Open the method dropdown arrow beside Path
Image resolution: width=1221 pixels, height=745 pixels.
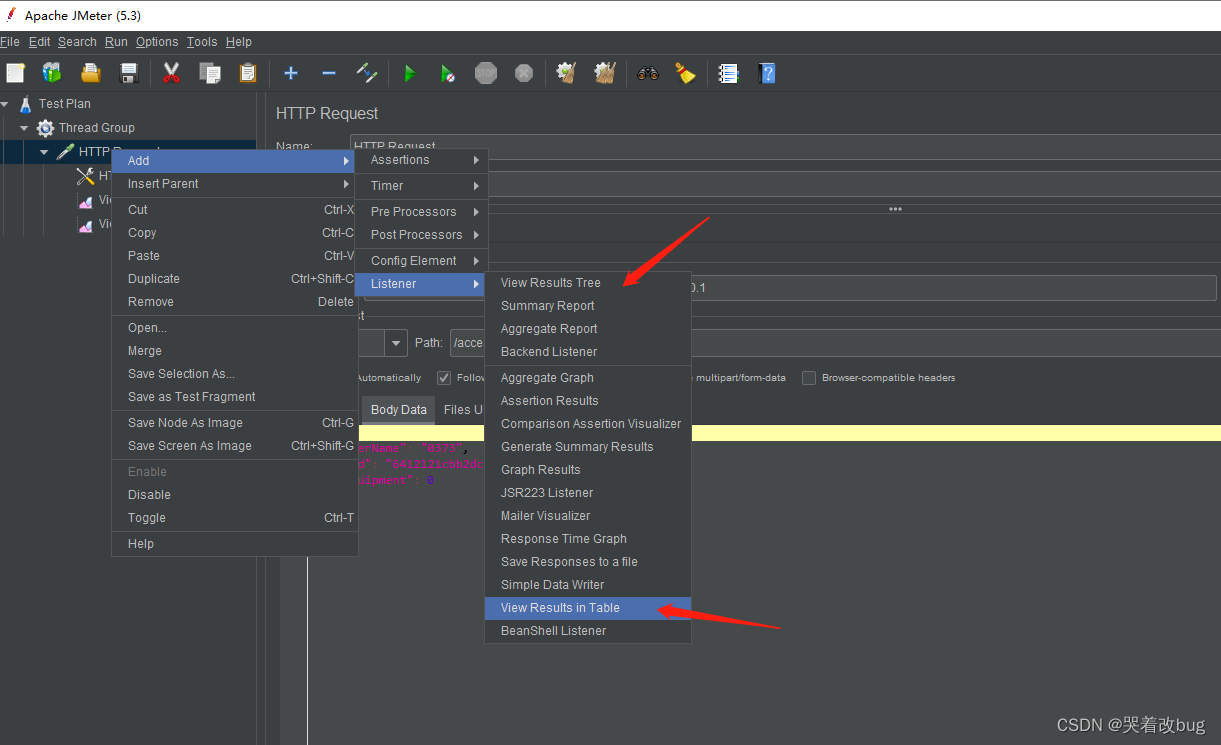396,343
